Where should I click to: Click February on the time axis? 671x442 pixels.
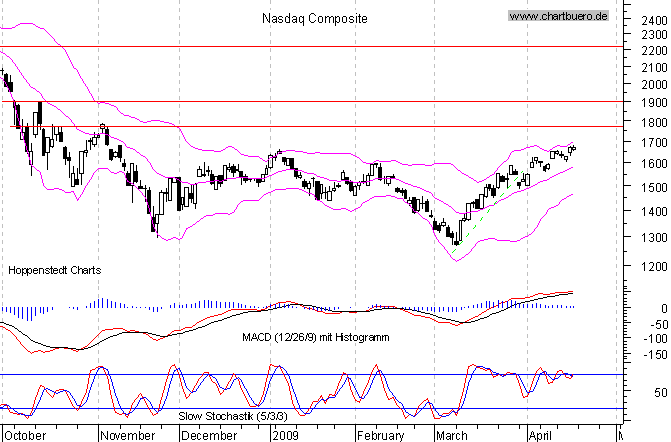[382, 435]
